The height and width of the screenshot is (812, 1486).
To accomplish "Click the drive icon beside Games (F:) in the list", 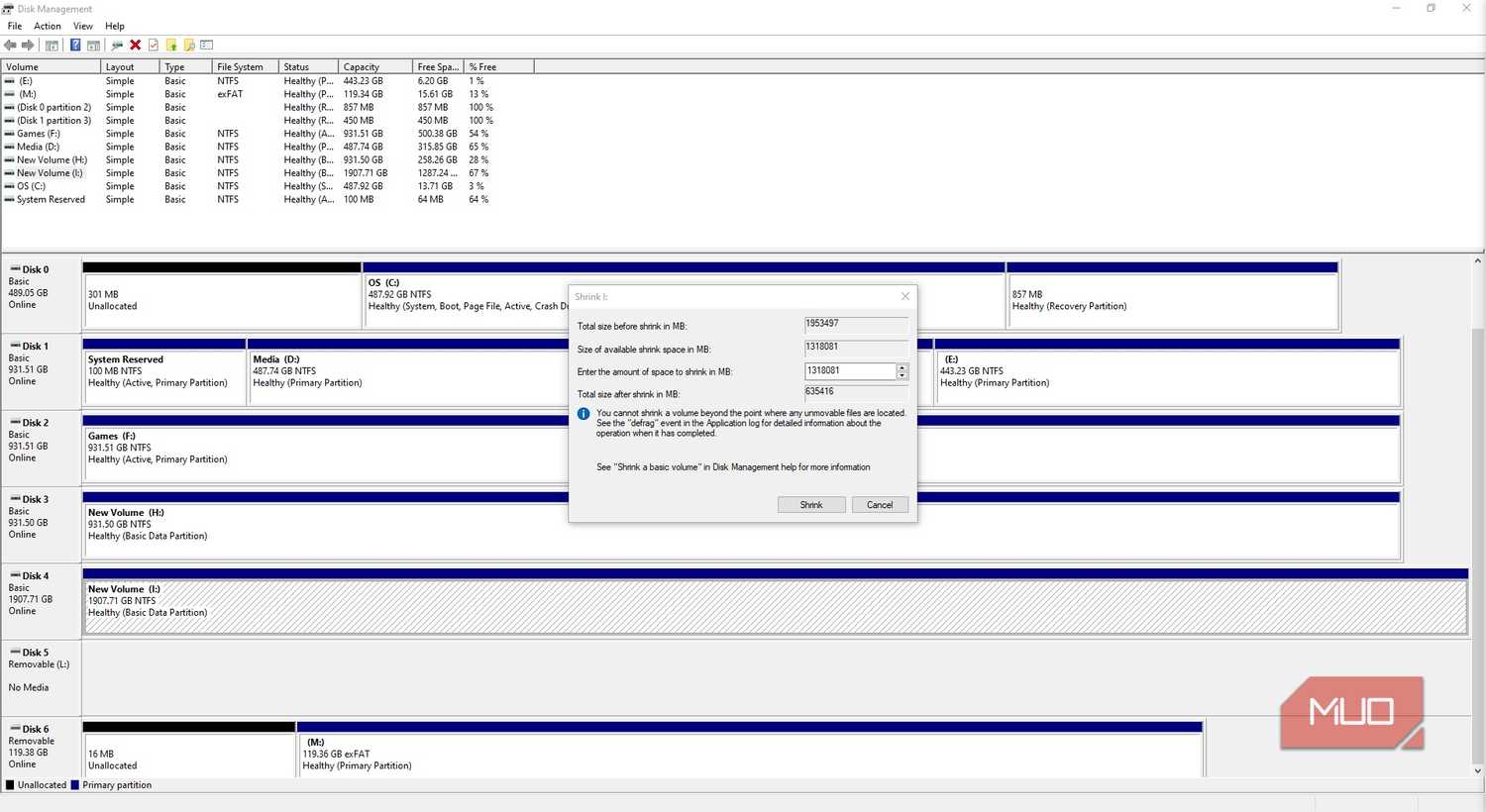I will tap(10, 134).
